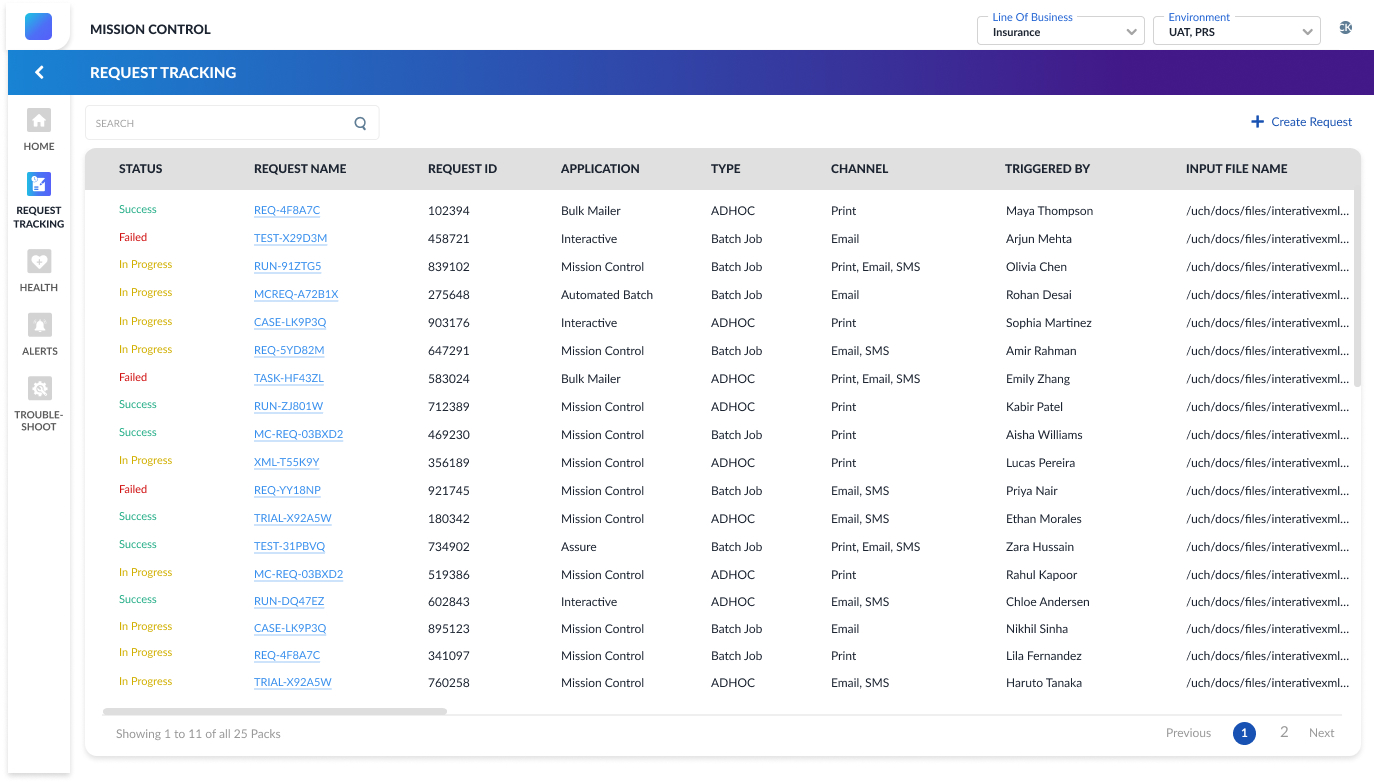Open the Troubleshoot gear icon

(x=39, y=389)
